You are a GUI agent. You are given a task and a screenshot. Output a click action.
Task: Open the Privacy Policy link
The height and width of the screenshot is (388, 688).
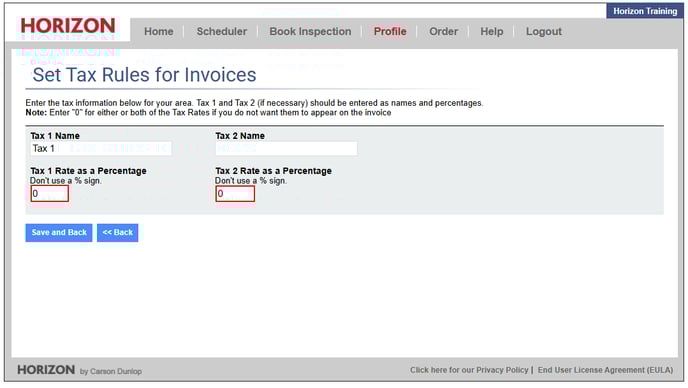[x=469, y=370]
